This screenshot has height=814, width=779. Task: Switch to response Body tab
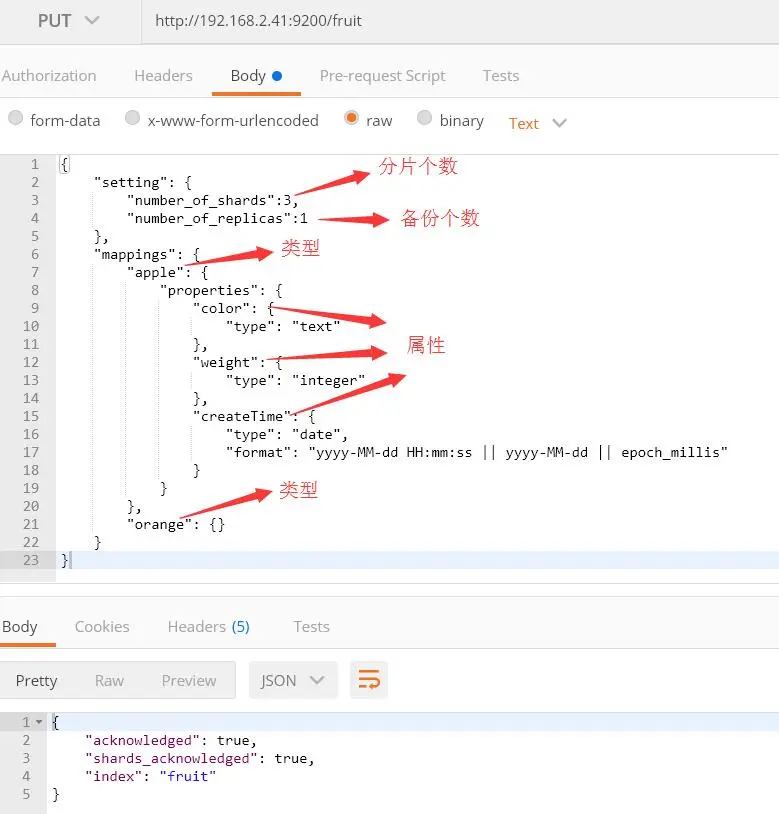click(20, 627)
